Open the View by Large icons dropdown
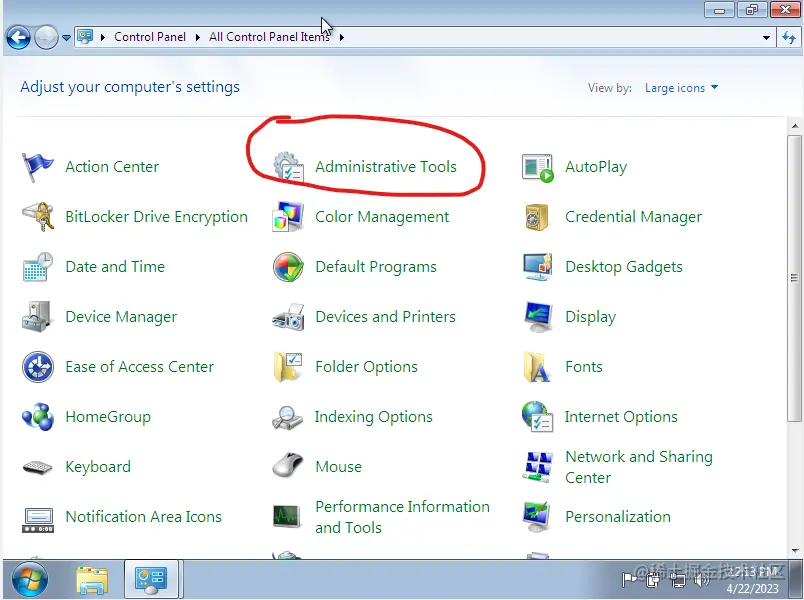The image size is (804, 600). point(681,88)
